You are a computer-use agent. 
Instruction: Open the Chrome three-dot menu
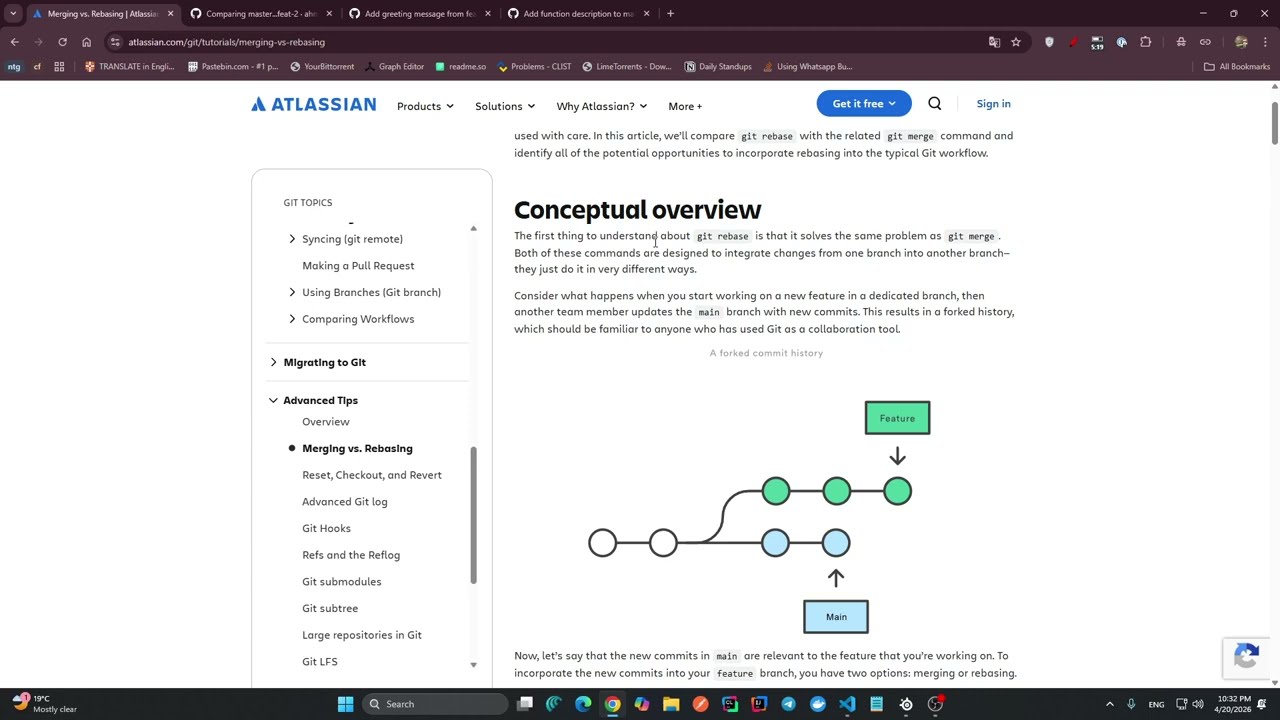[1266, 42]
